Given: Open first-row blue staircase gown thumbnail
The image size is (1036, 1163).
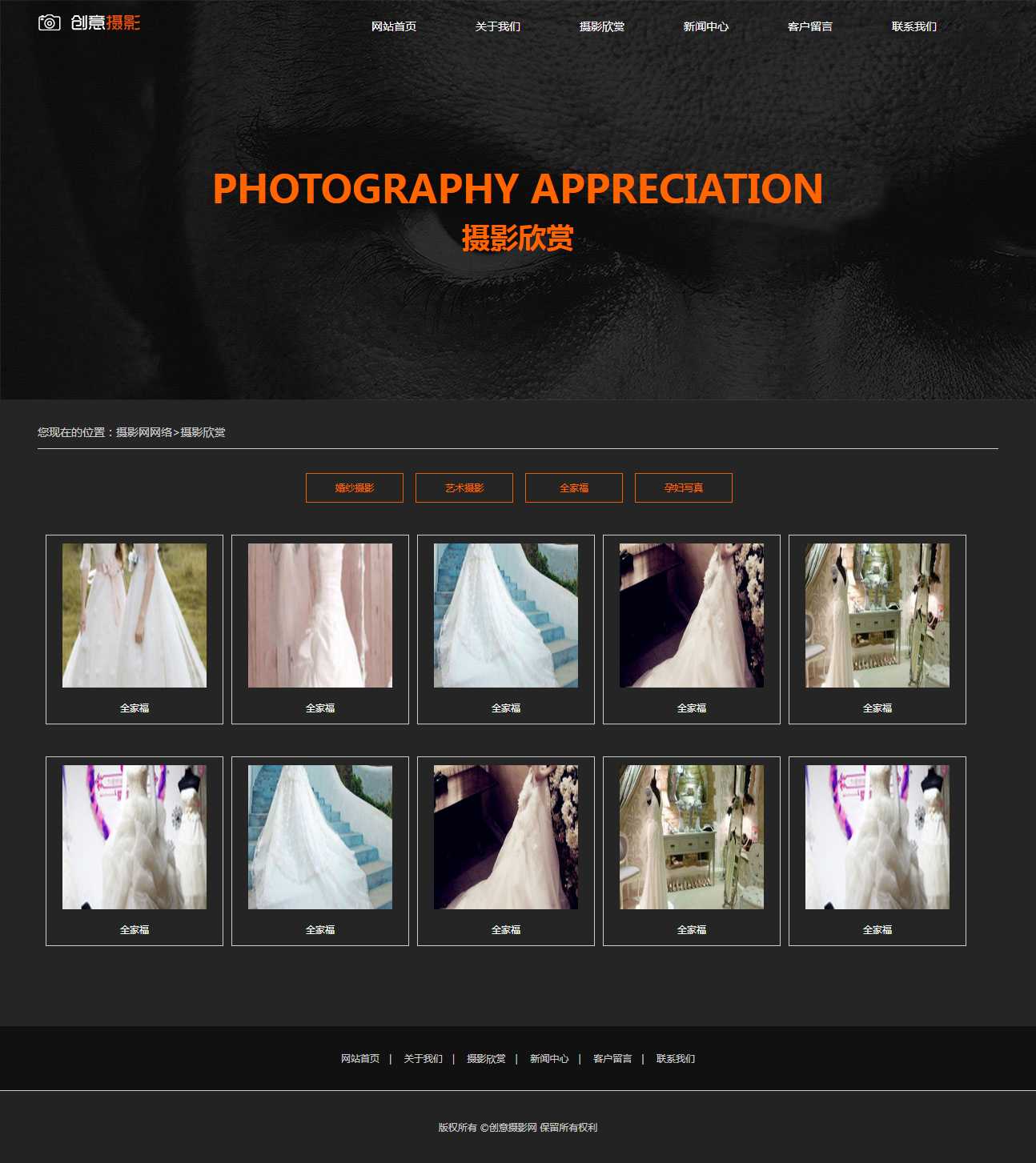Looking at the screenshot, I should pyautogui.click(x=506, y=615).
